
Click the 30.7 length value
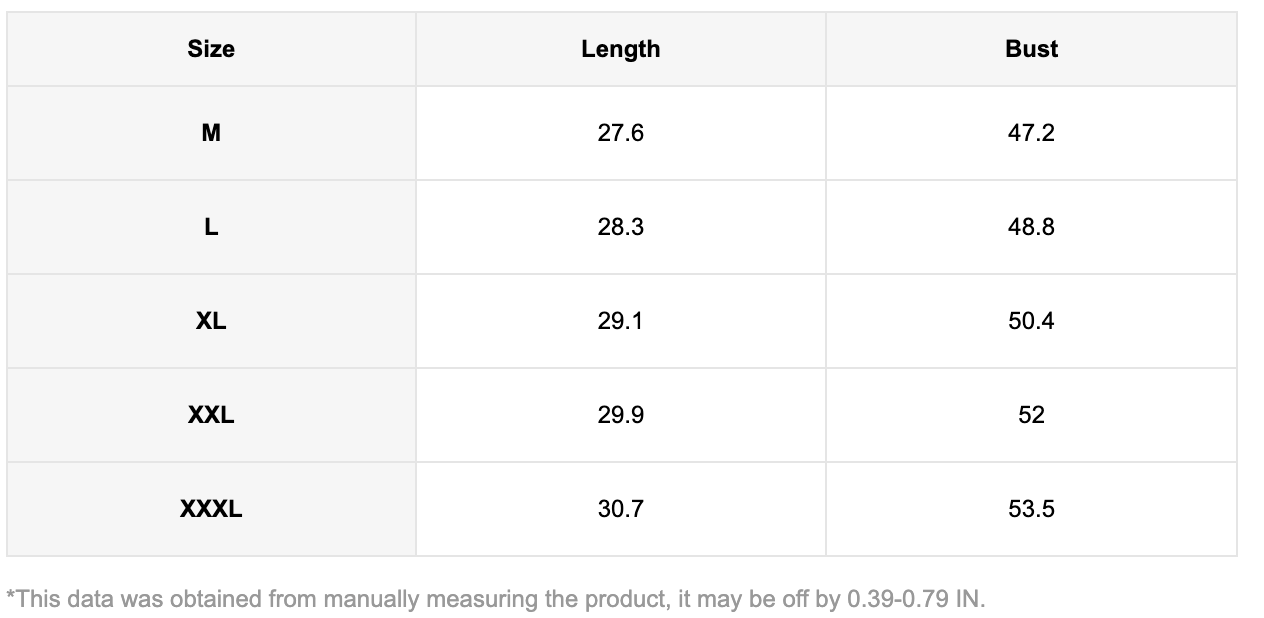click(x=620, y=509)
